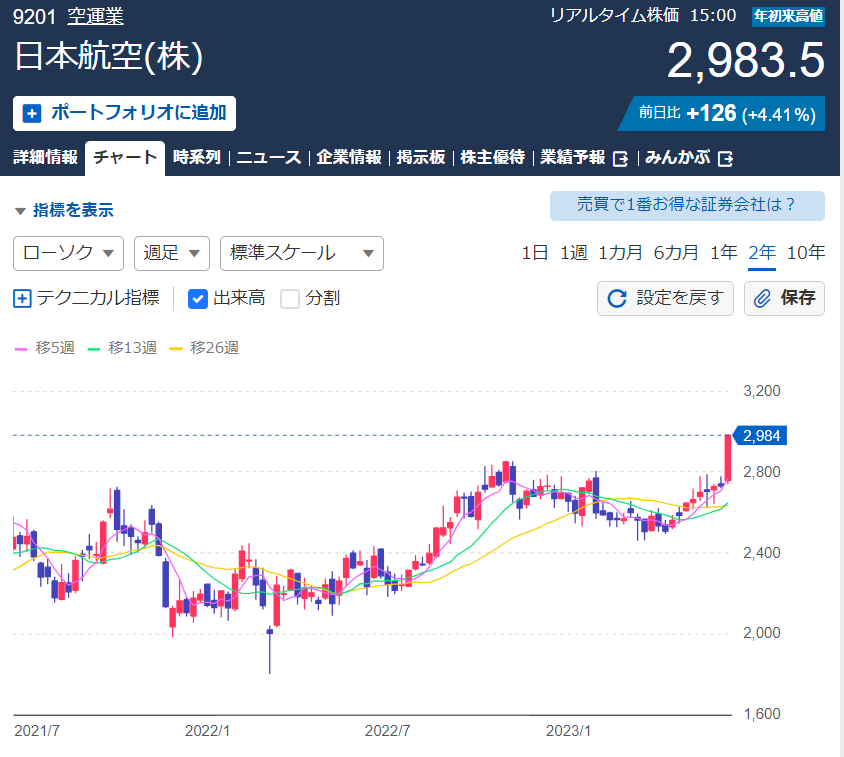Click the 2023/1 date axis label

tap(568, 731)
